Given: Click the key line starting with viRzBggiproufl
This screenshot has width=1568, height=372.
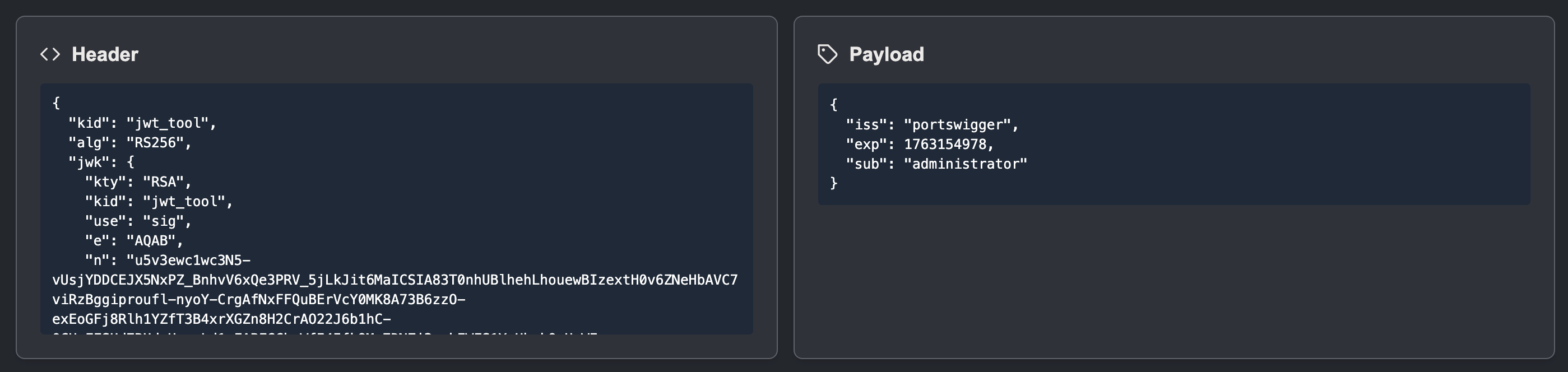Looking at the screenshot, I should (259, 300).
